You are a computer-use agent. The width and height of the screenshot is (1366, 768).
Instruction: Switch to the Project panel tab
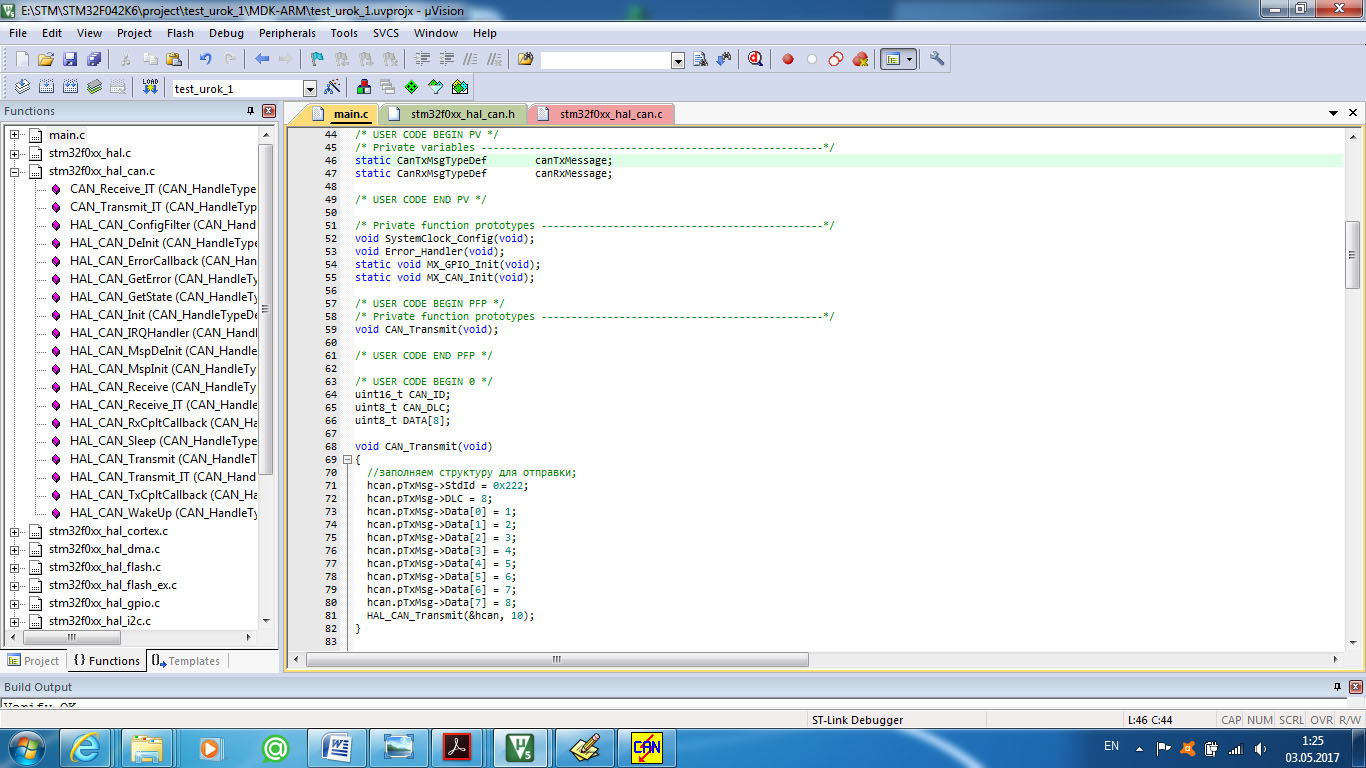pos(33,661)
